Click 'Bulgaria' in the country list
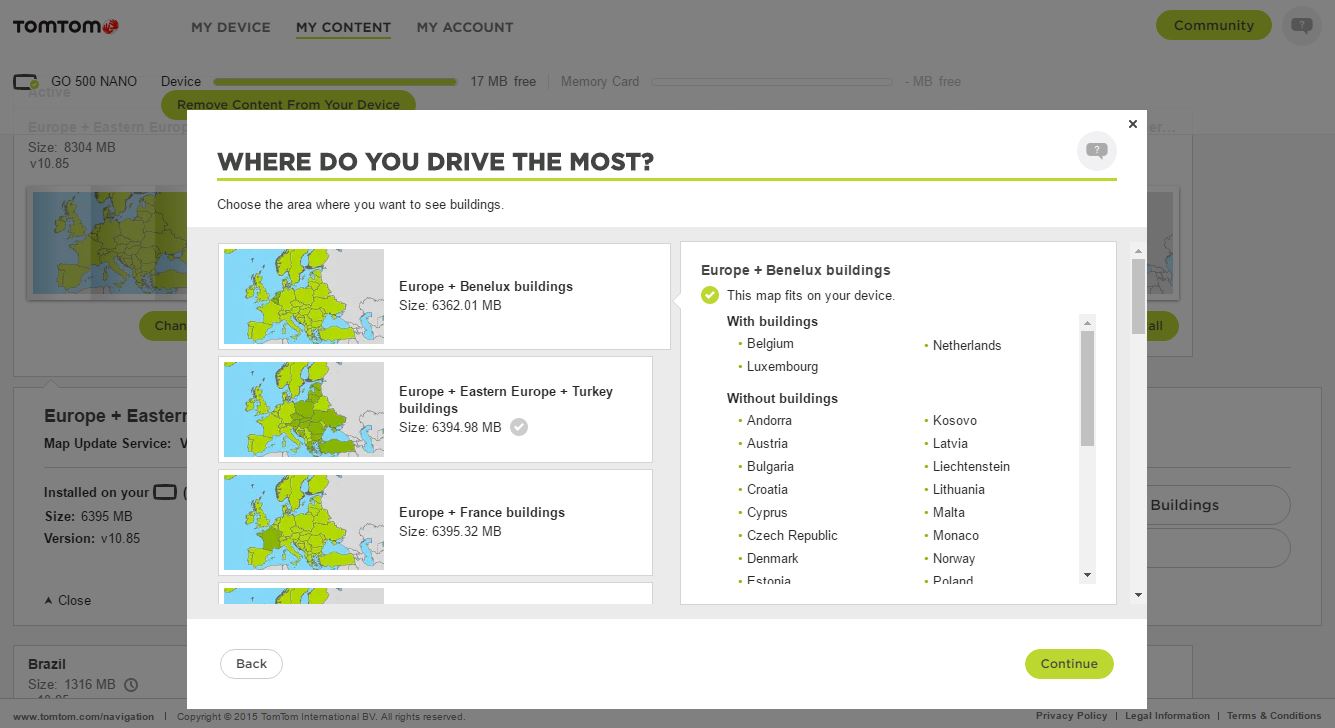This screenshot has width=1335, height=728. [770, 466]
